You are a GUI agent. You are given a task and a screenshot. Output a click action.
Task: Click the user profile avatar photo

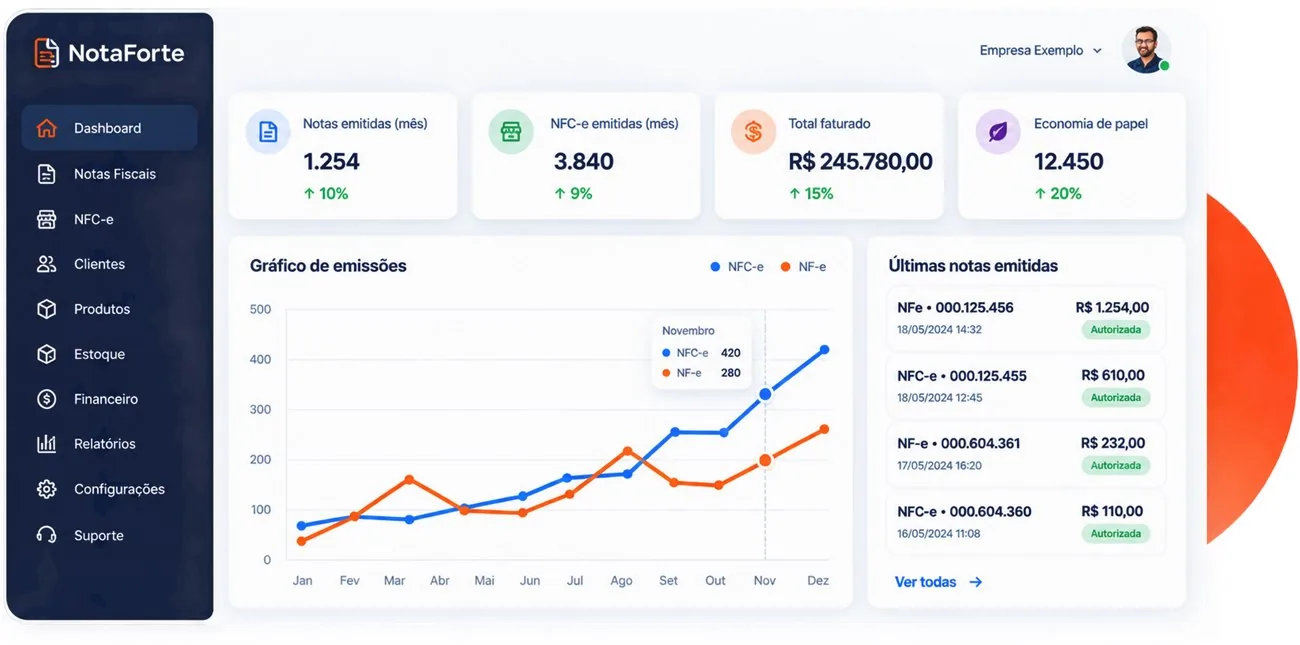[1146, 49]
